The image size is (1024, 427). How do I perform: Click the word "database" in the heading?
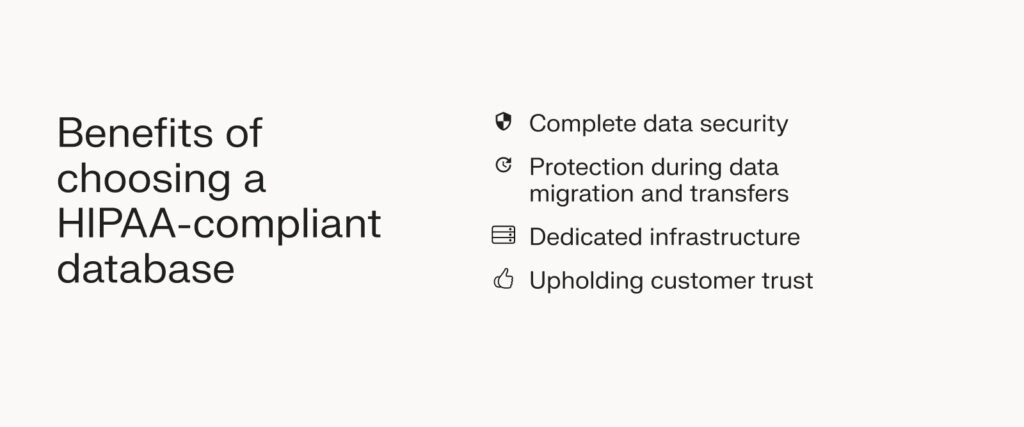coord(146,268)
